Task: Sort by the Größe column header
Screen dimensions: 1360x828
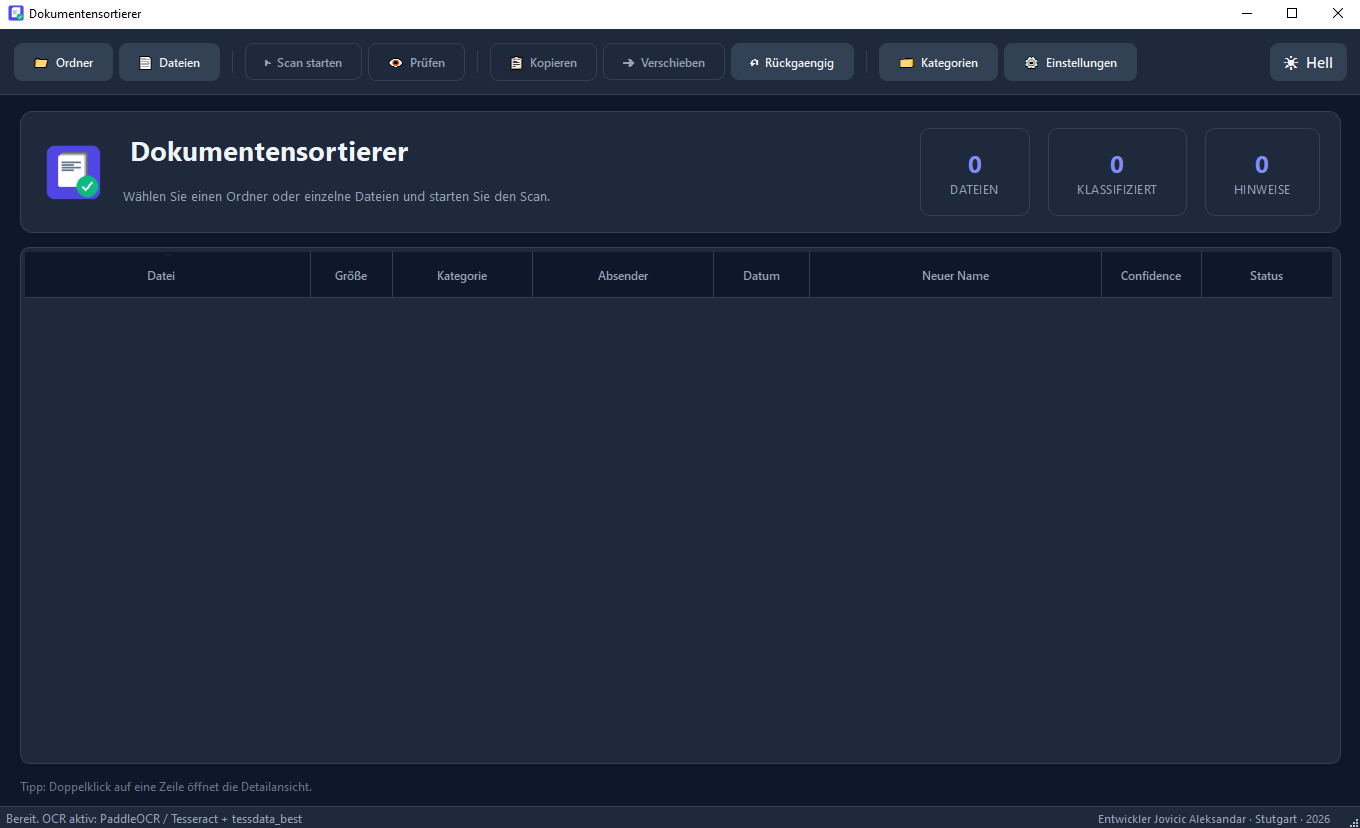Action: click(351, 275)
